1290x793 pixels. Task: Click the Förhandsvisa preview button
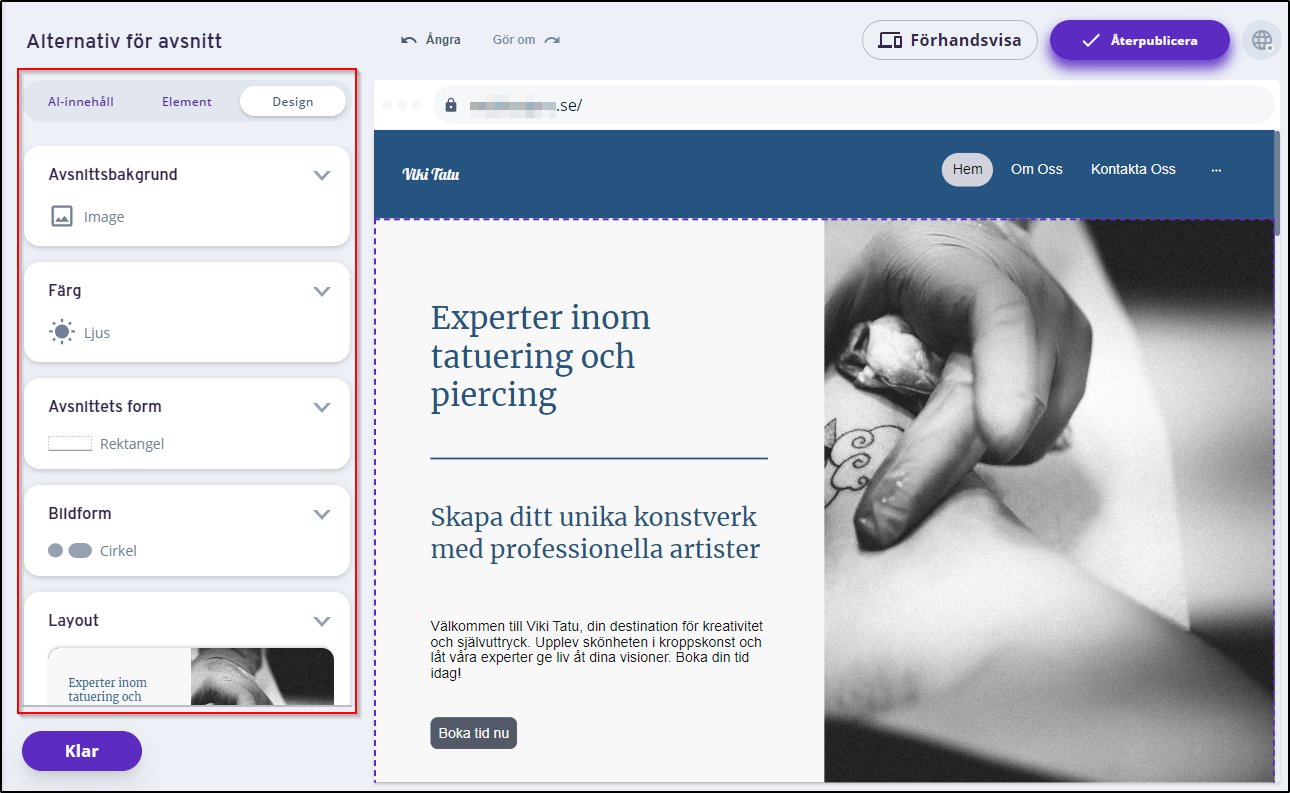949,40
